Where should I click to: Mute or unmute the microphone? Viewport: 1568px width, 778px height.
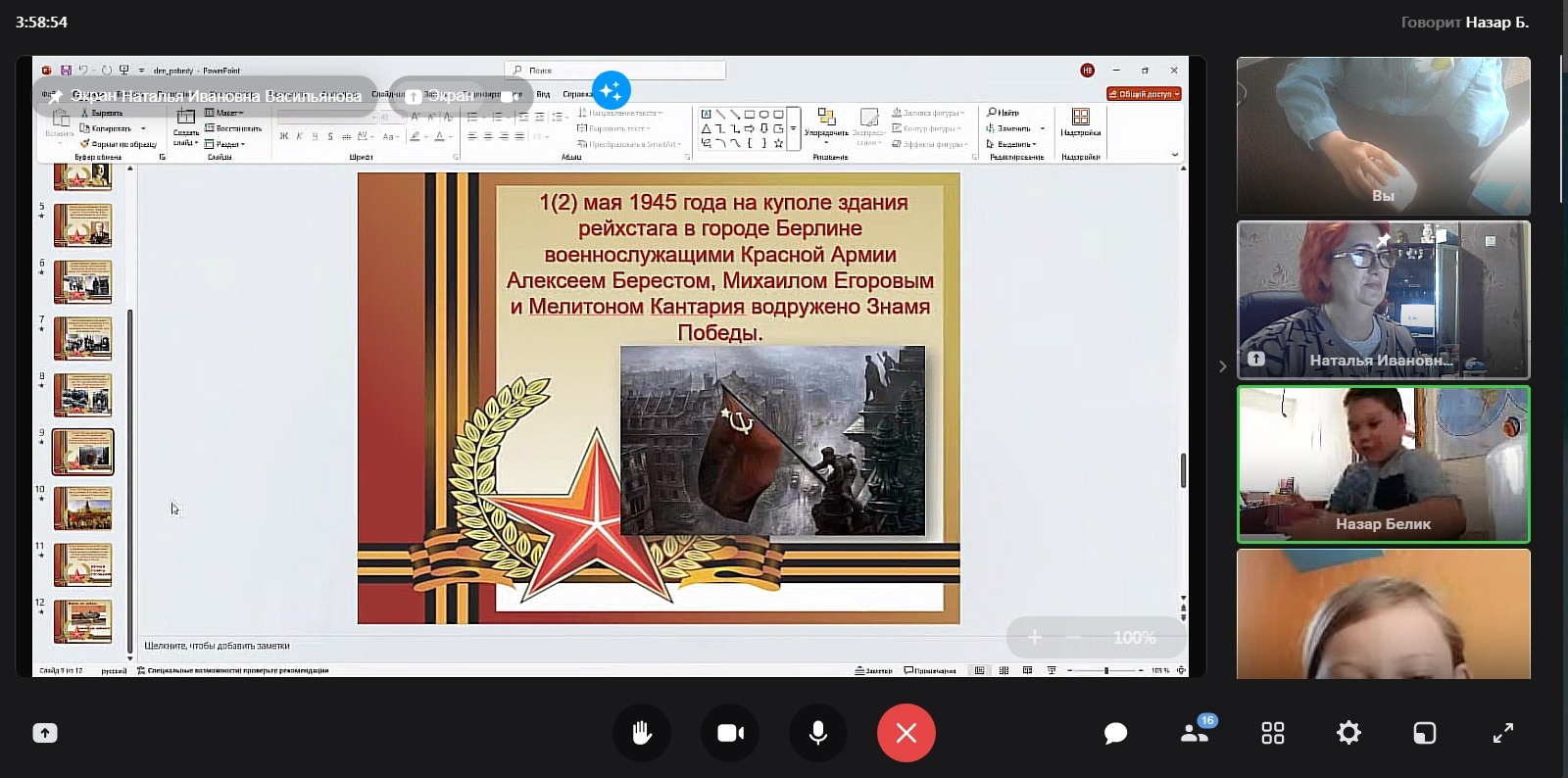[x=818, y=733]
